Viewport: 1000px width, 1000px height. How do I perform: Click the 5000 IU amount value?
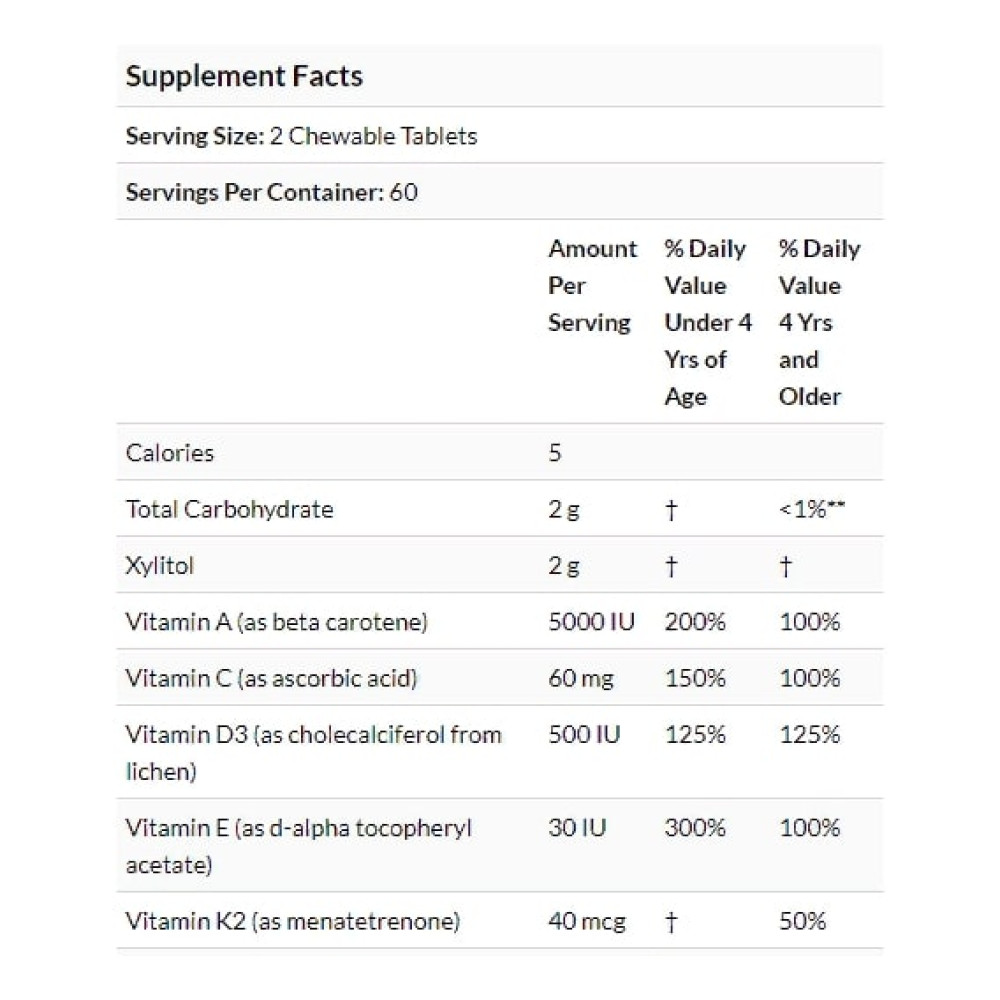tap(591, 622)
